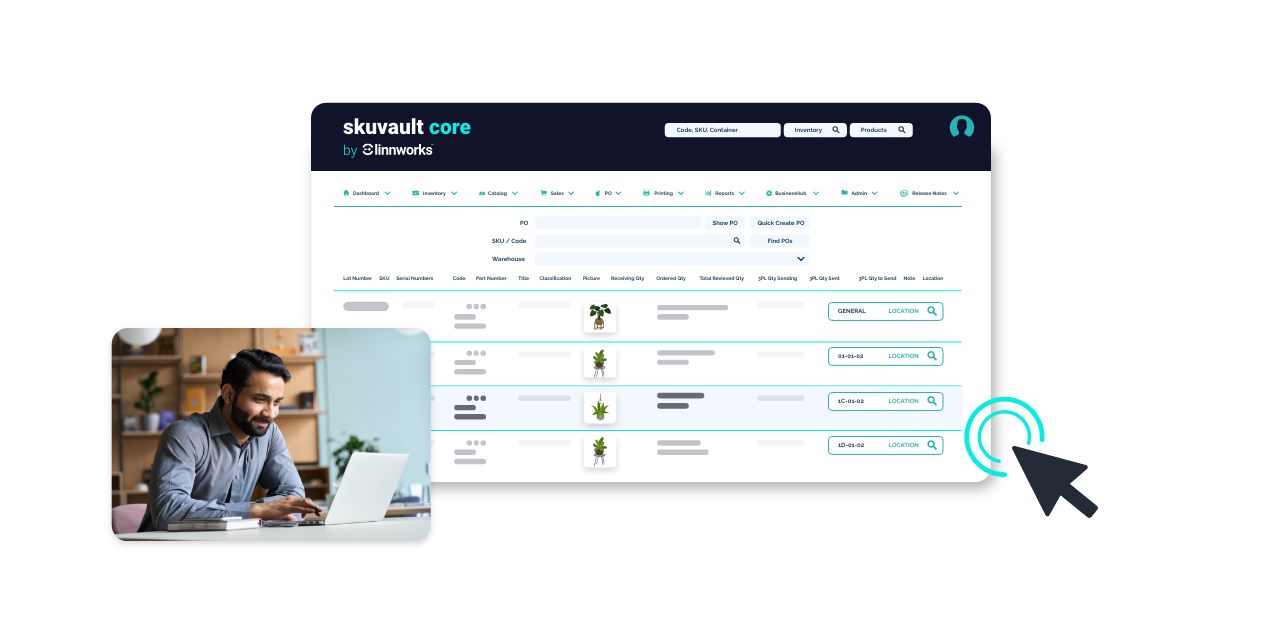This screenshot has width=1270, height=620.
Task: Click the search icon in the GENERAL location row
Action: (x=932, y=311)
